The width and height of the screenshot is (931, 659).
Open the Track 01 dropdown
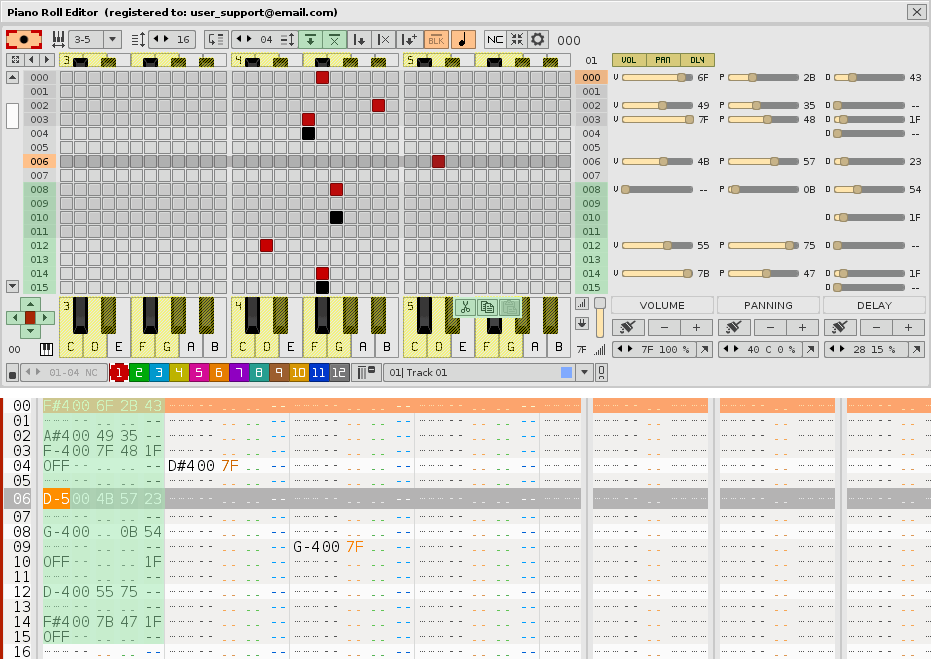pos(585,372)
